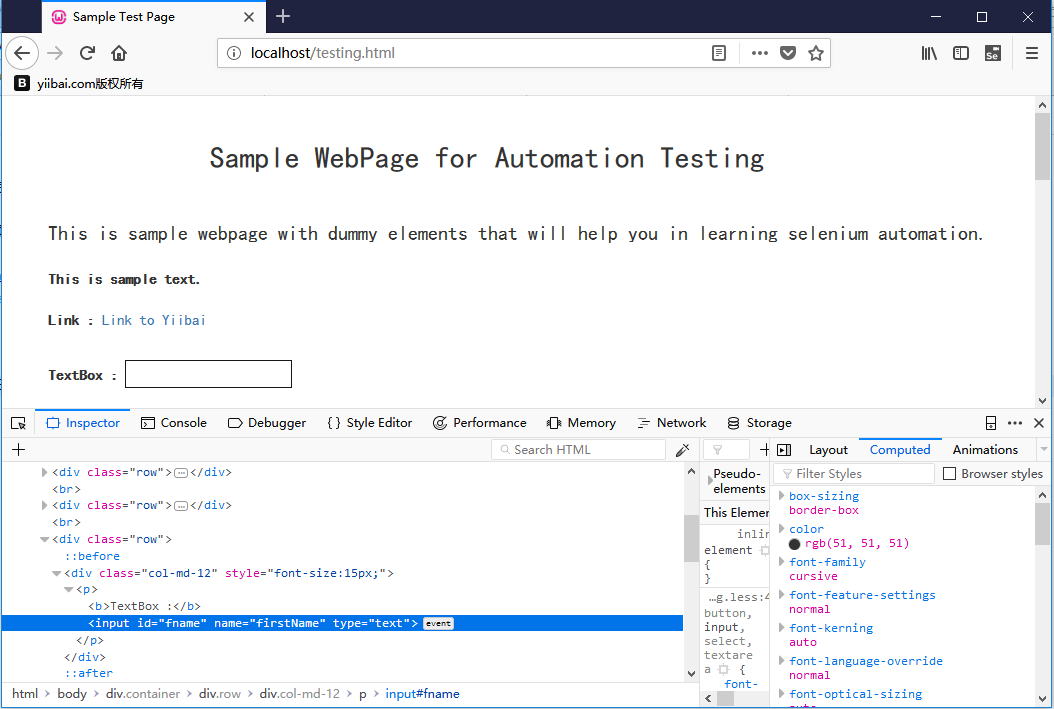Switch to the Inspector tab

[83, 423]
